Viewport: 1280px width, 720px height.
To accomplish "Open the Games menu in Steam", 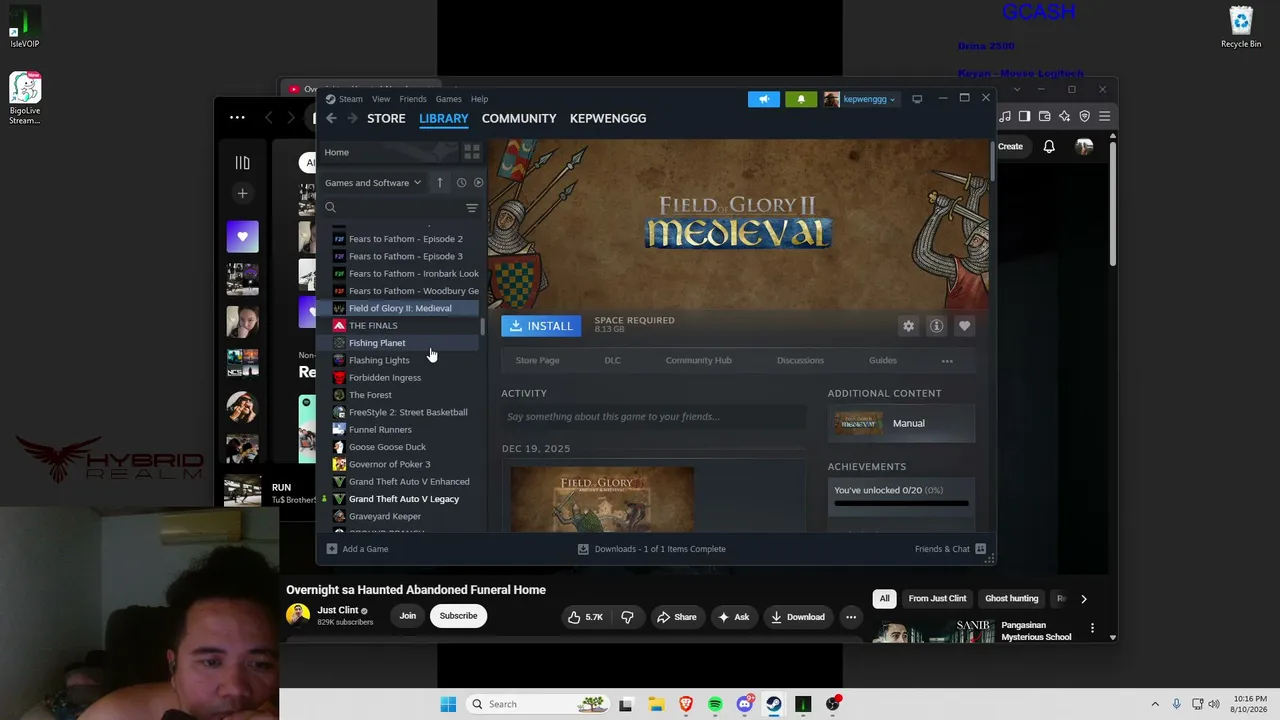I will pyautogui.click(x=448, y=99).
